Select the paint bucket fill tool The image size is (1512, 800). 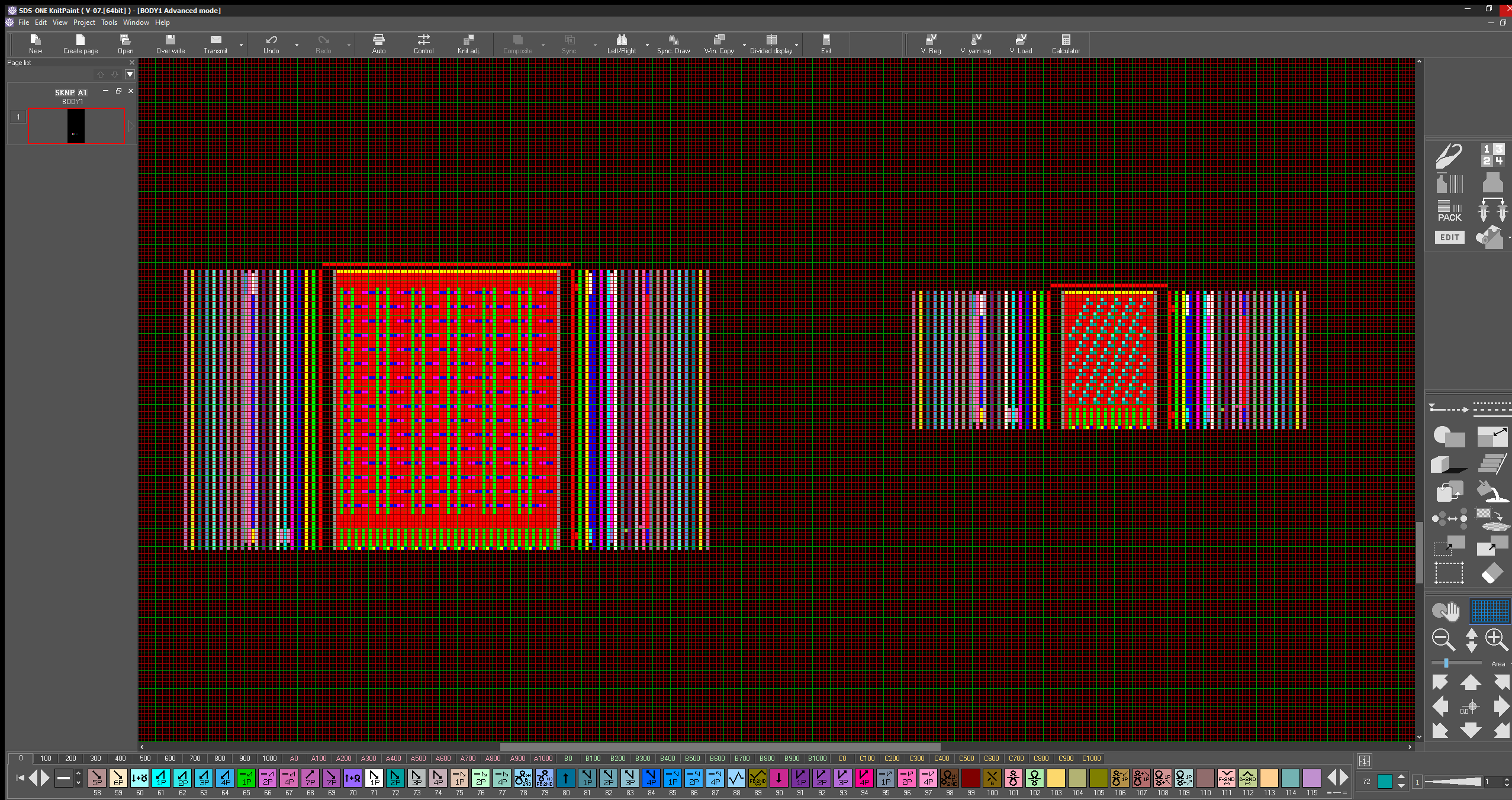[1491, 491]
